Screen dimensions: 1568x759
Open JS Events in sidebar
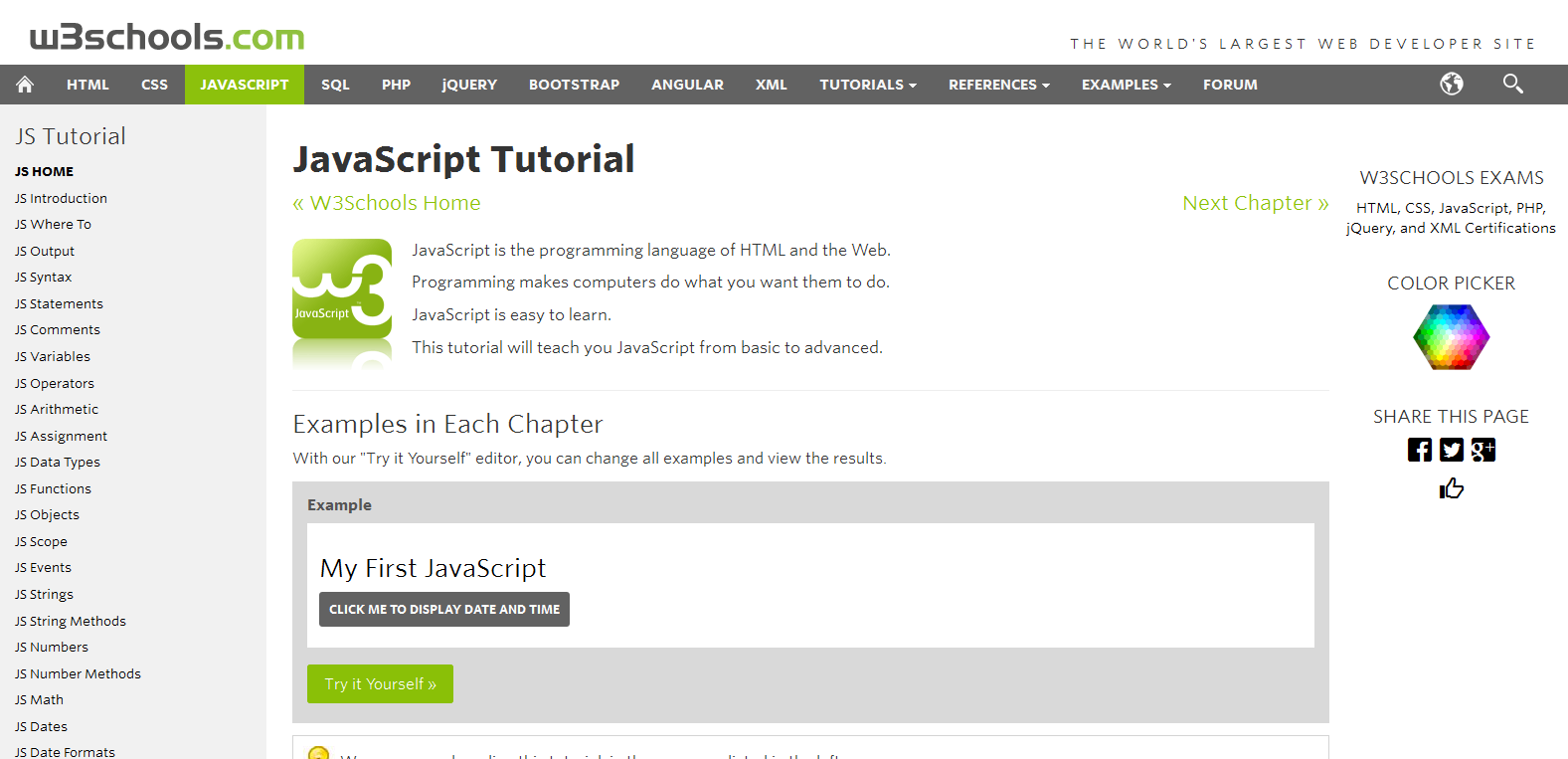coord(43,567)
